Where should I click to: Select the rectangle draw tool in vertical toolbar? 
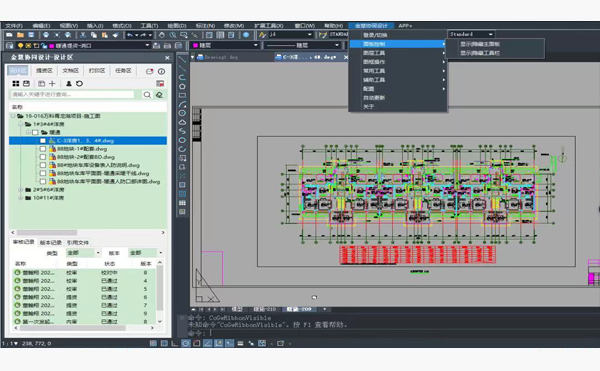click(182, 95)
